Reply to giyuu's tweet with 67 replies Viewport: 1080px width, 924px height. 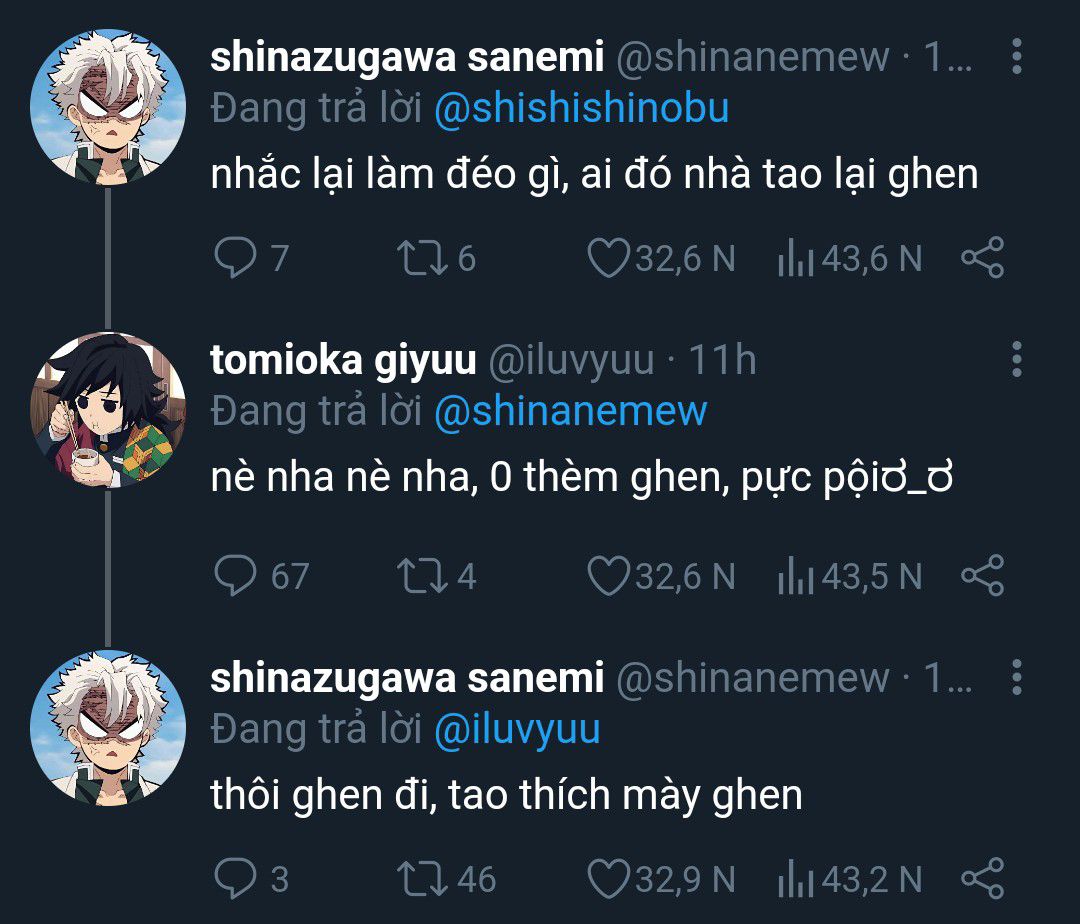(x=236, y=575)
